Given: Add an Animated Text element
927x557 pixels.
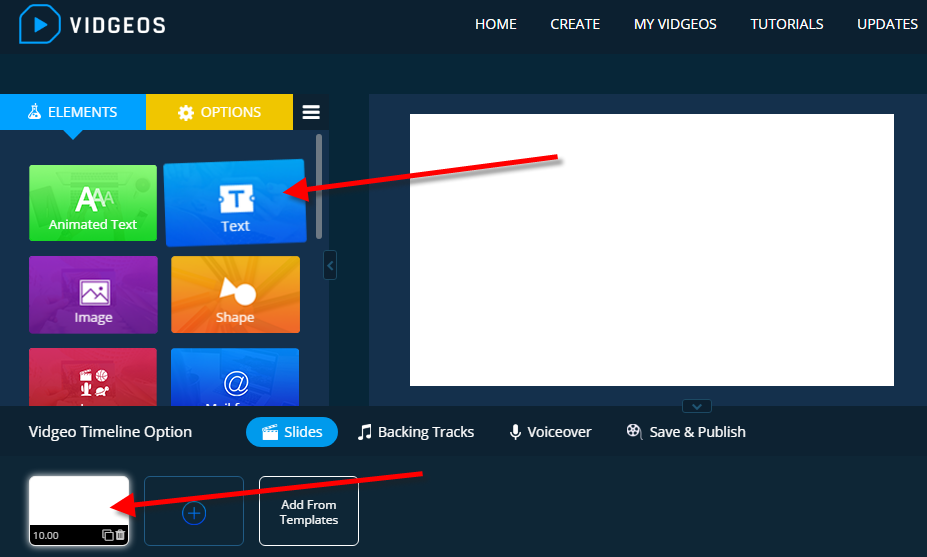Looking at the screenshot, I should [93, 203].
